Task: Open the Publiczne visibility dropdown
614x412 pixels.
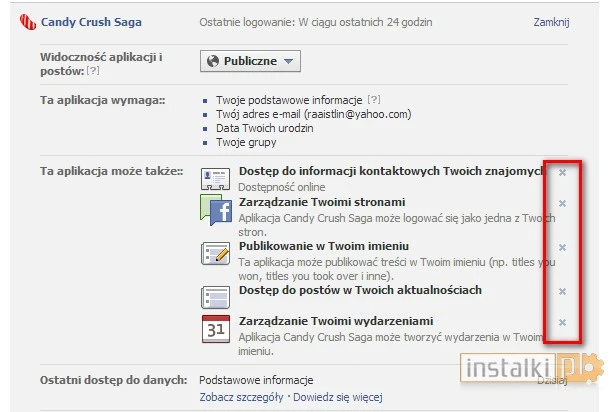Action: point(250,61)
